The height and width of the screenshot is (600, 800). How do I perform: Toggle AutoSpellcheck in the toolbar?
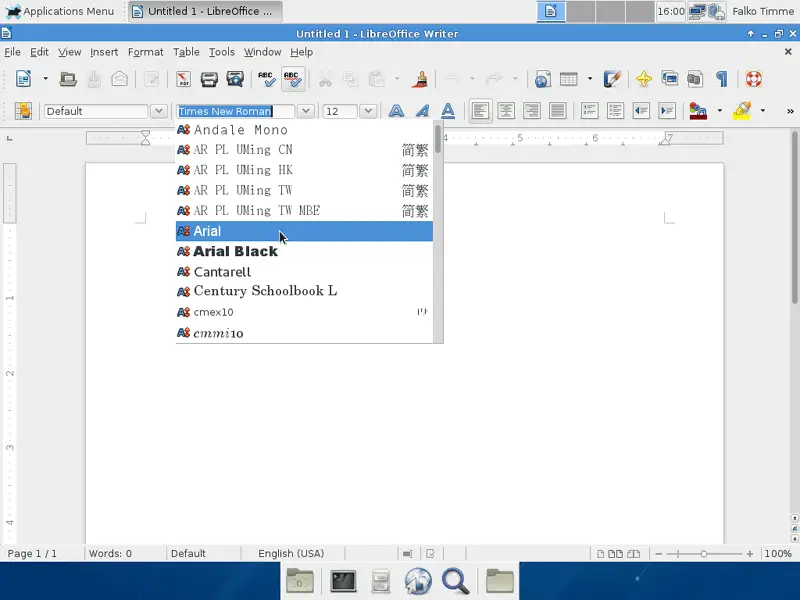(293, 79)
